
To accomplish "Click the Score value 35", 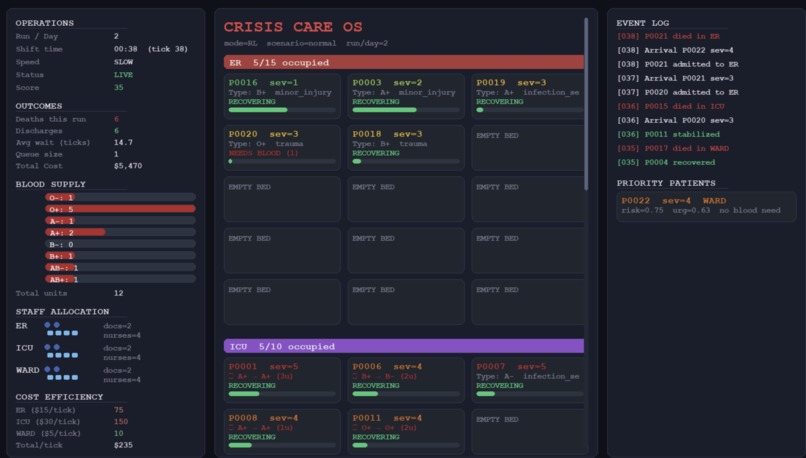I will 119,87.
